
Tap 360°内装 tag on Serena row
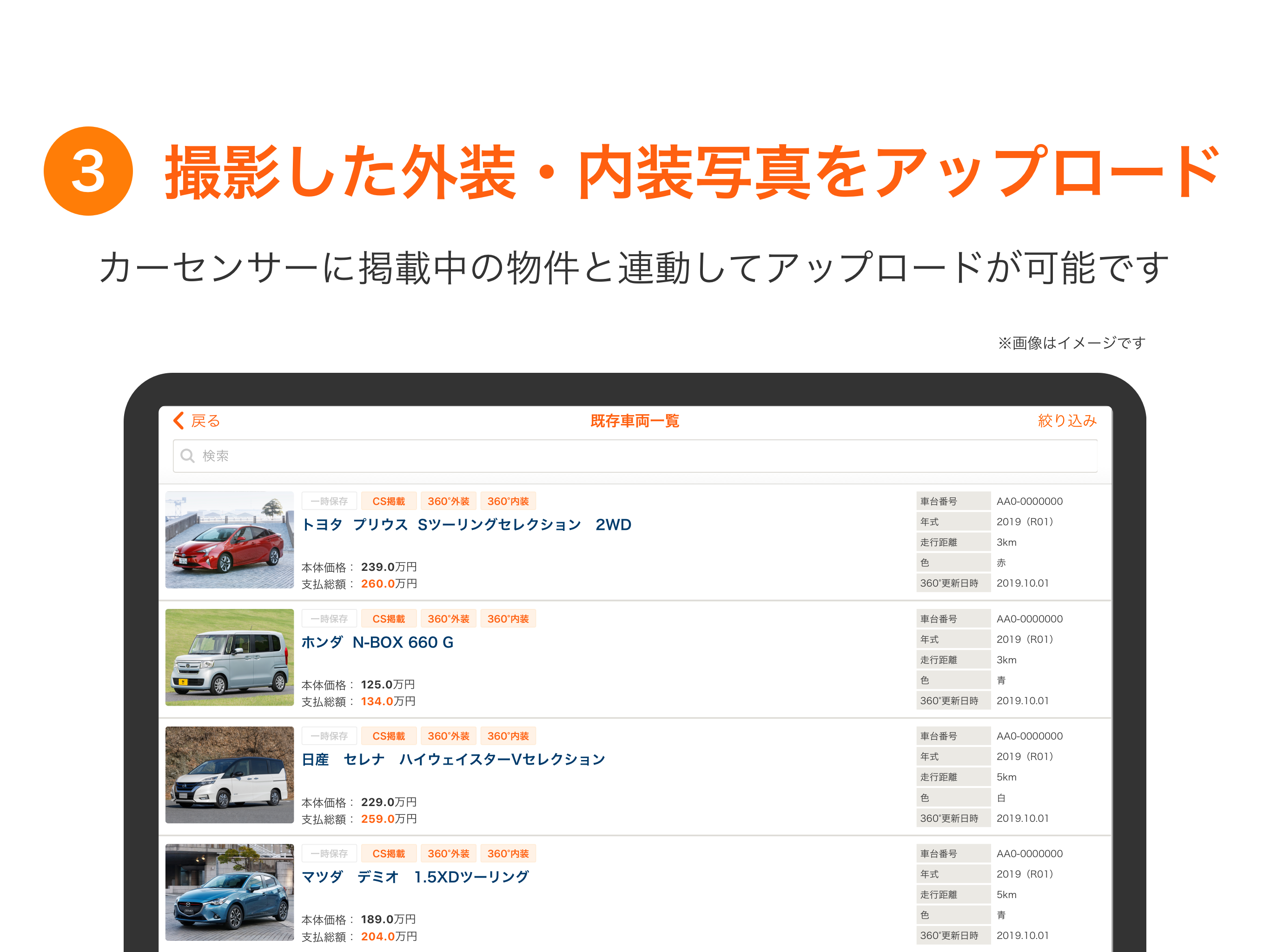coord(508,736)
